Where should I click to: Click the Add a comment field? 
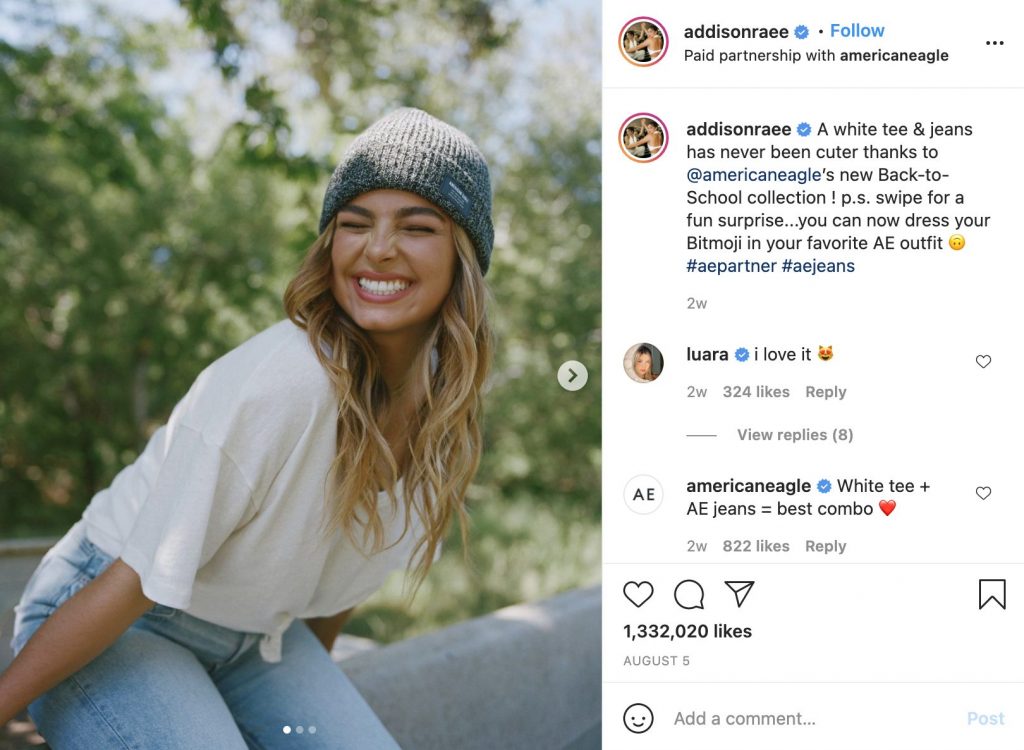point(800,718)
